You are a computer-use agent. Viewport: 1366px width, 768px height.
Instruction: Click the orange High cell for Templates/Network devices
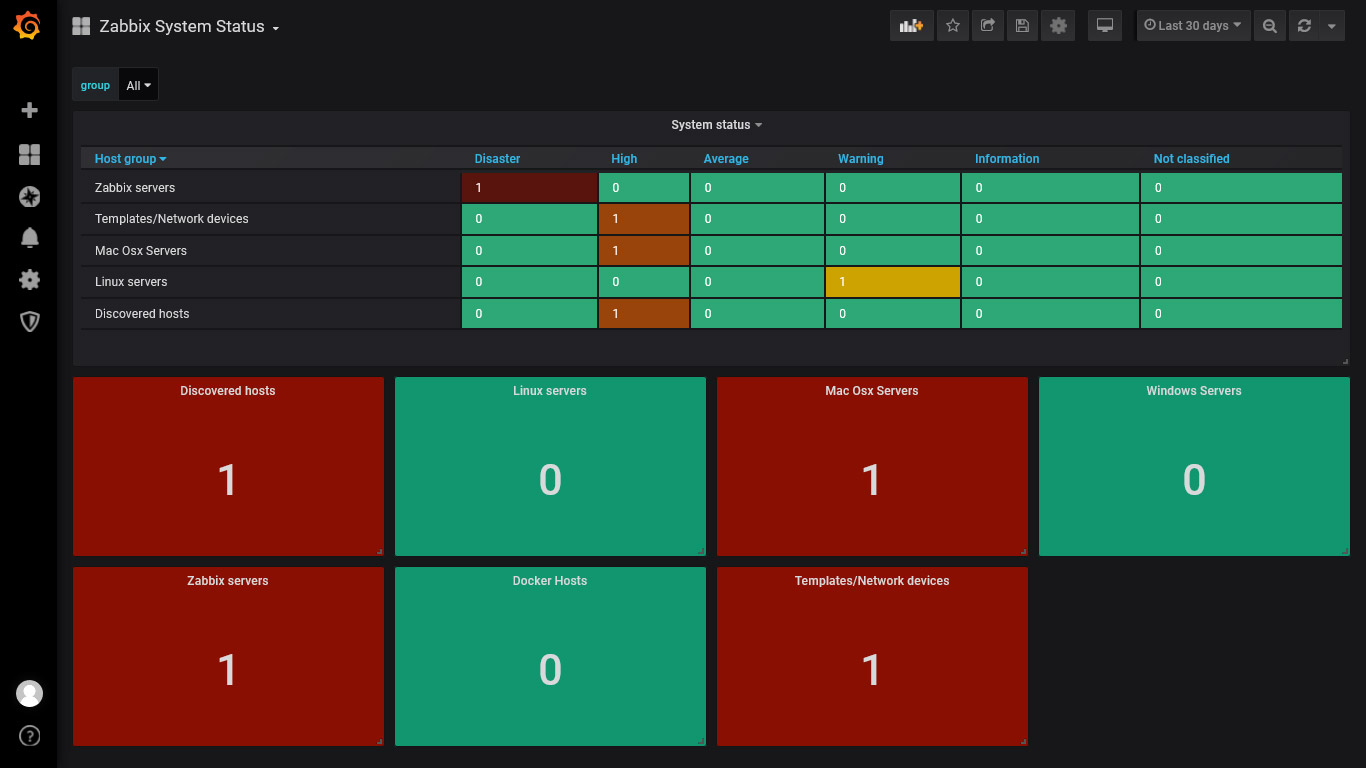pos(644,219)
